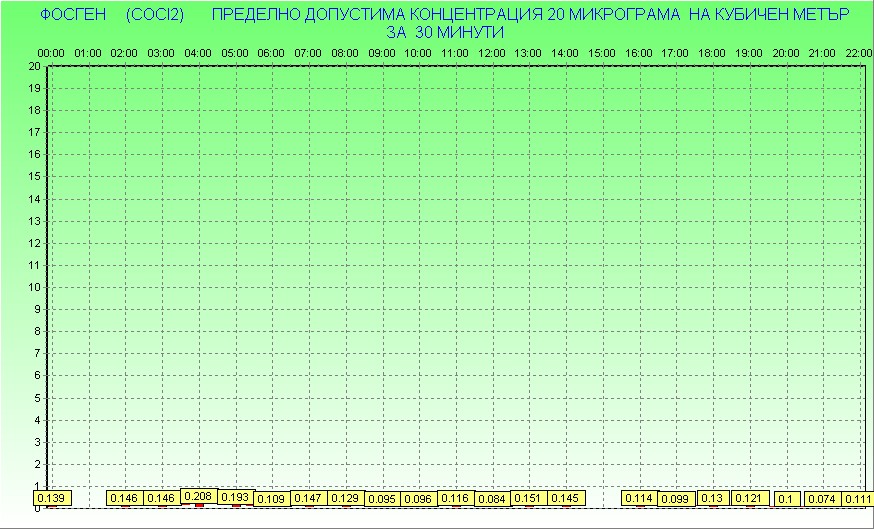Viewport: 874px width, 529px height.
Task: Click the ЗА 30 МИНУТИ subtitle text
Action: [445, 32]
